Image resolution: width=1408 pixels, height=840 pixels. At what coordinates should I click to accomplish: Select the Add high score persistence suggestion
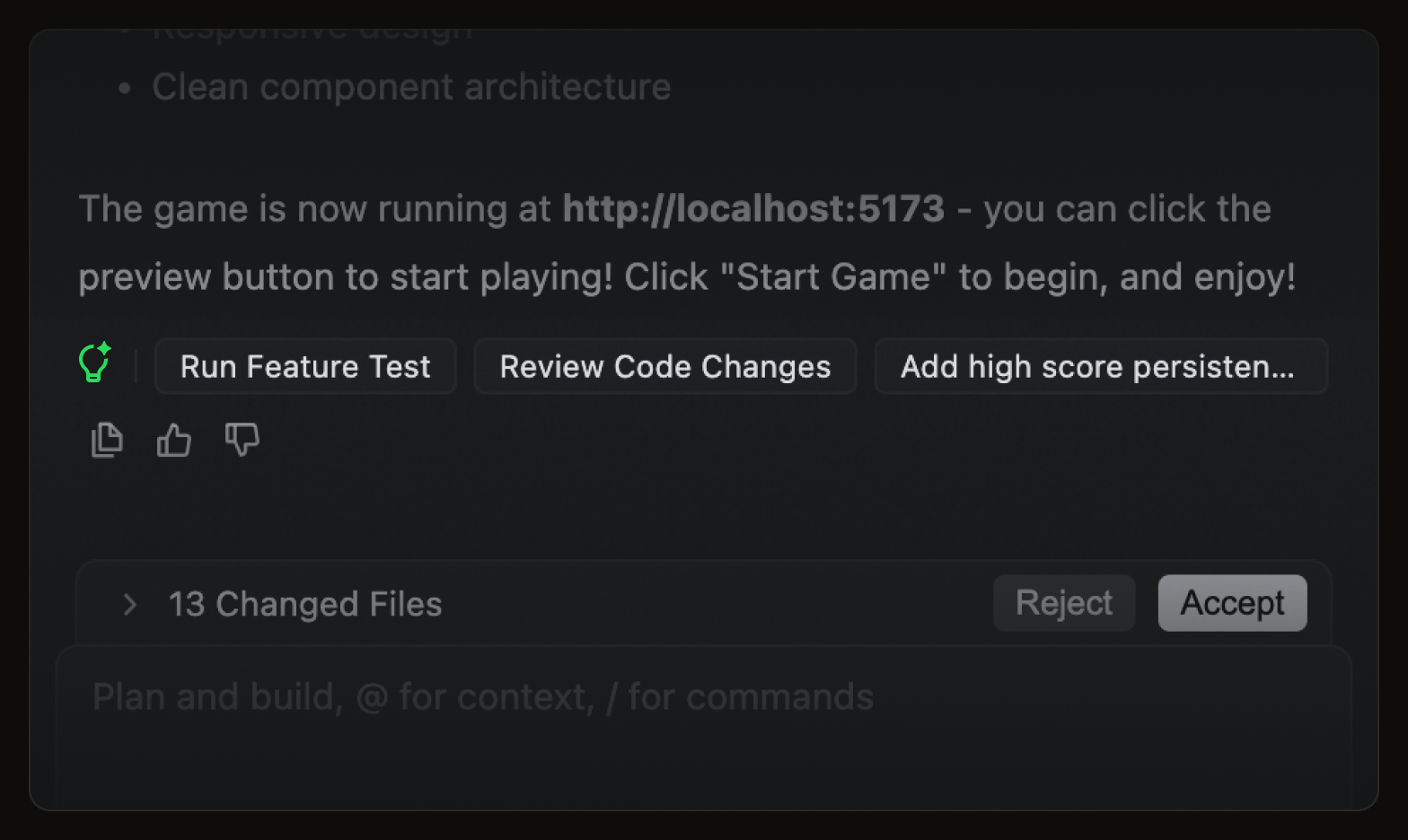(x=1100, y=366)
